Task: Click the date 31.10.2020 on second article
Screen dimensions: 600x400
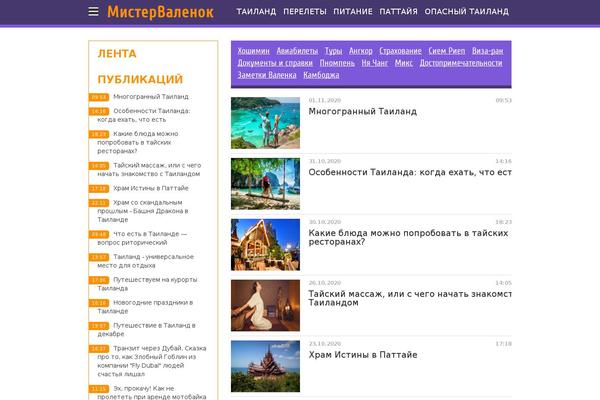Action: tap(324, 161)
